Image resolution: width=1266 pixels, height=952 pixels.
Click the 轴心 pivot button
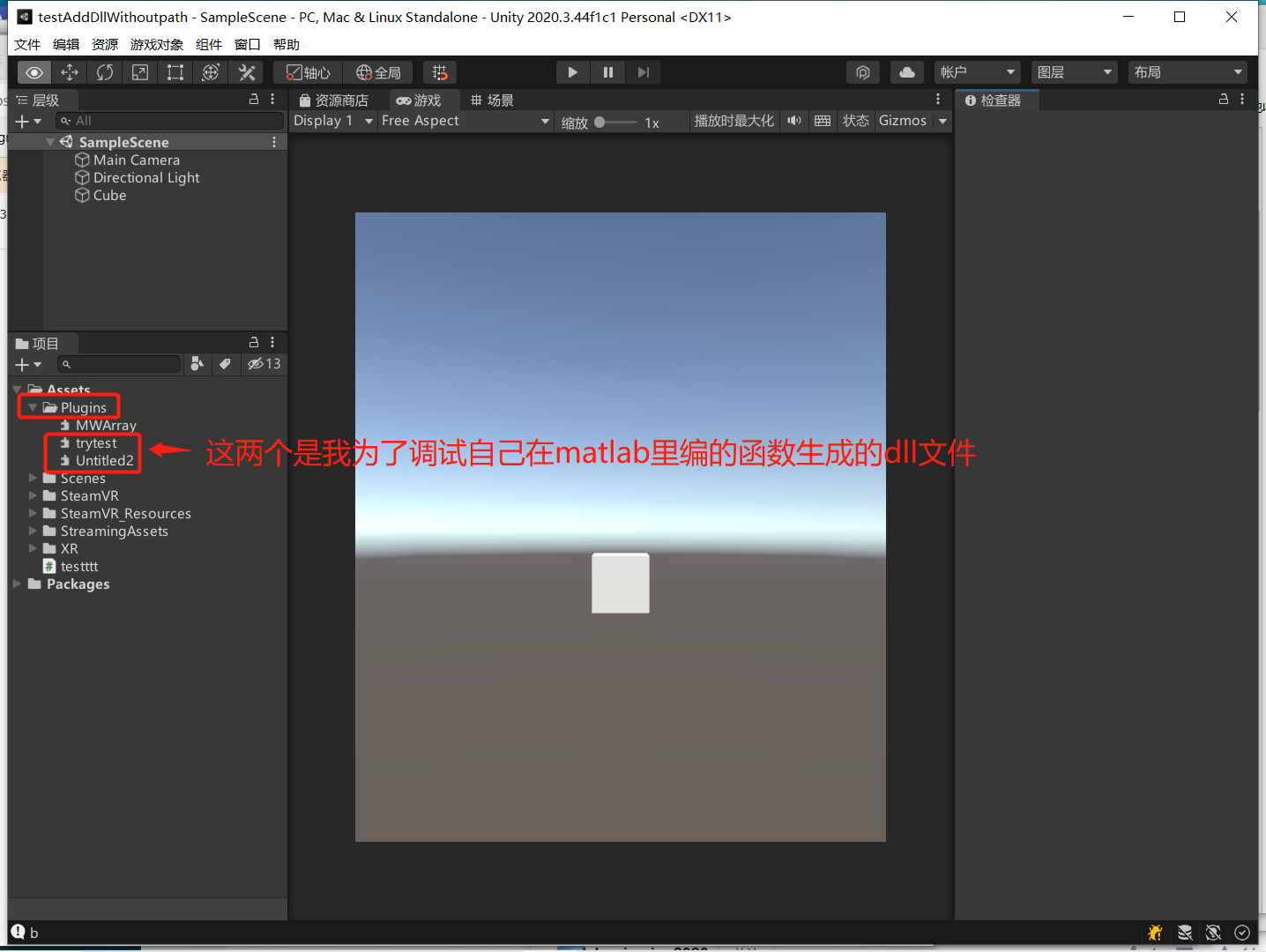click(308, 72)
